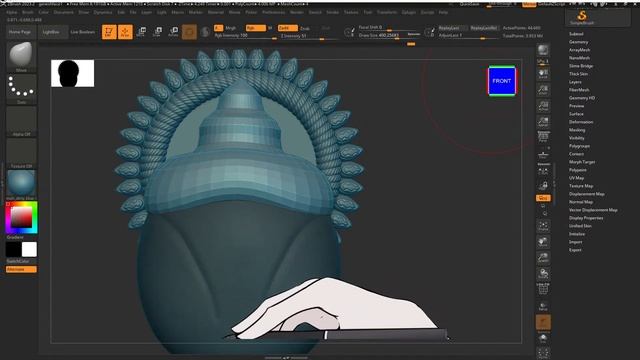
Task: Click the black main color swatch
Action: pyautogui.click(x=13, y=249)
